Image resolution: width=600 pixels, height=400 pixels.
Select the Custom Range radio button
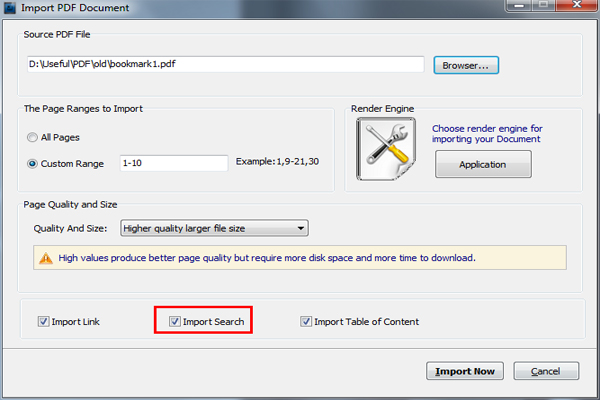click(33, 164)
